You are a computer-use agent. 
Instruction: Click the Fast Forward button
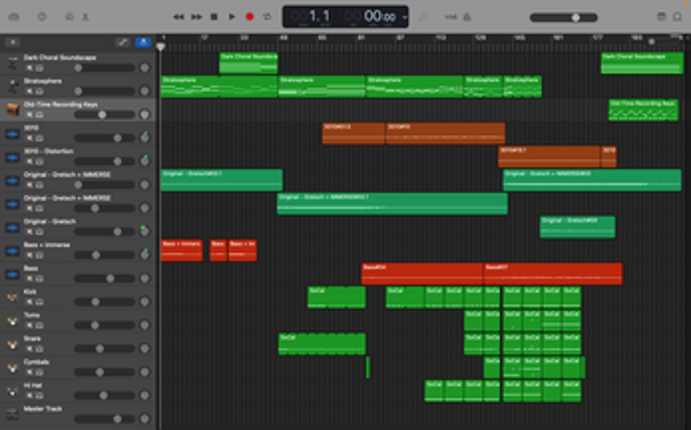pos(196,17)
